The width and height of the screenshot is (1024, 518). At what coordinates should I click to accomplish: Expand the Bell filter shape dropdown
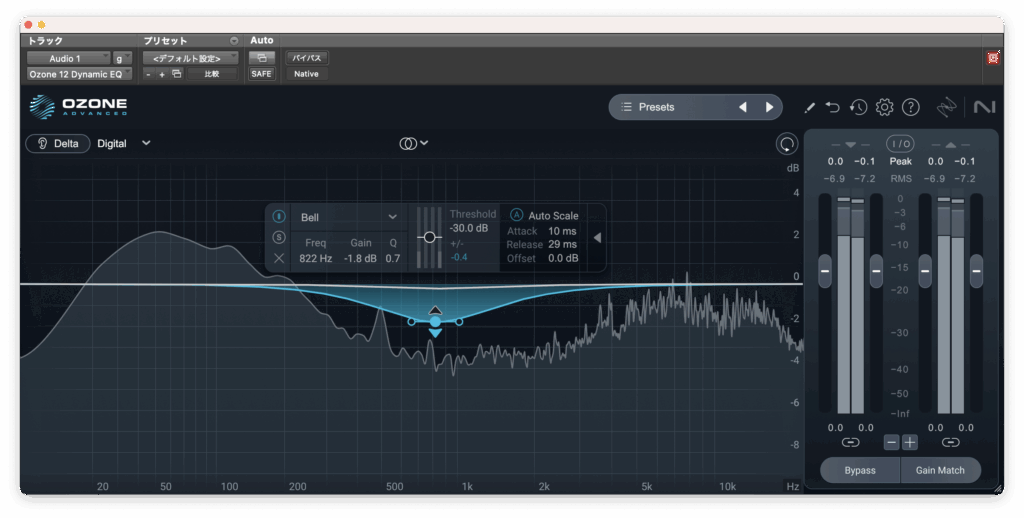pyautogui.click(x=347, y=216)
